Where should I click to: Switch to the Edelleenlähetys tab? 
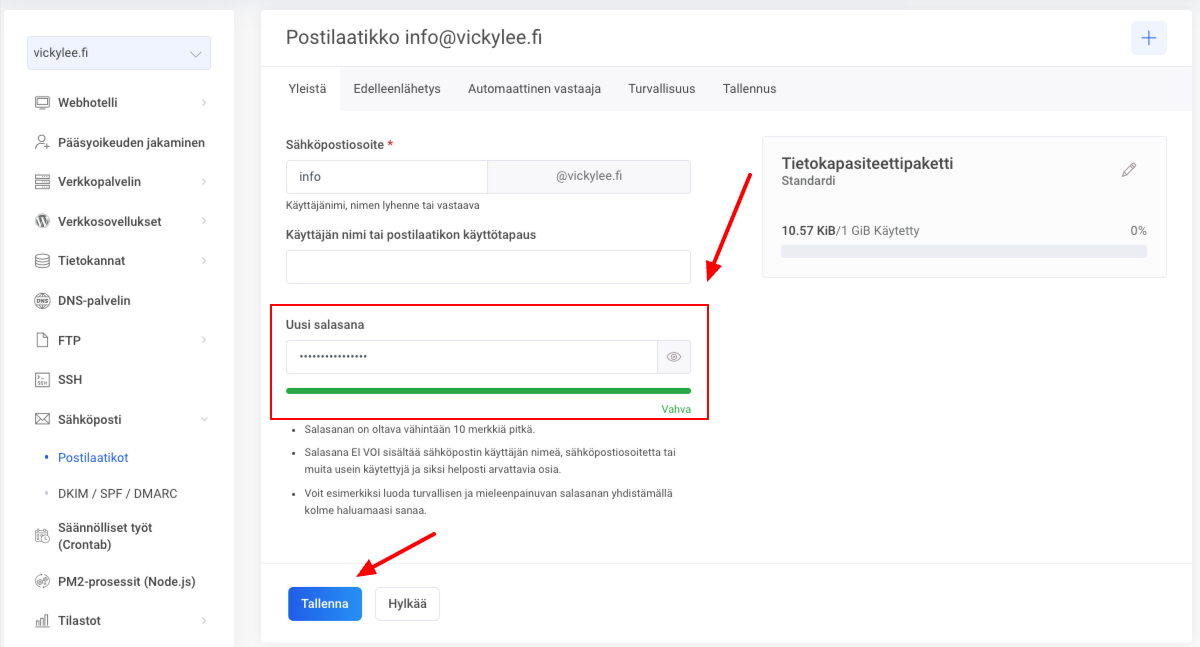tap(397, 88)
